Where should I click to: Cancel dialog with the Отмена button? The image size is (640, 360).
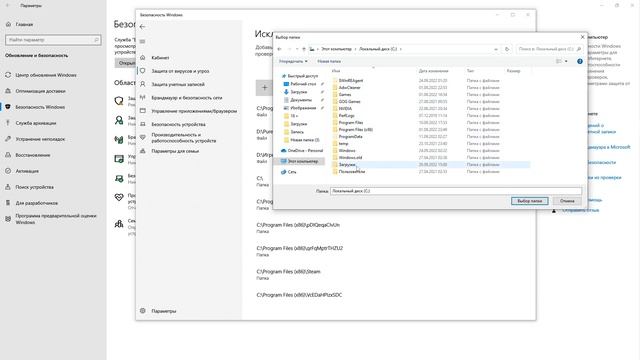click(x=567, y=201)
